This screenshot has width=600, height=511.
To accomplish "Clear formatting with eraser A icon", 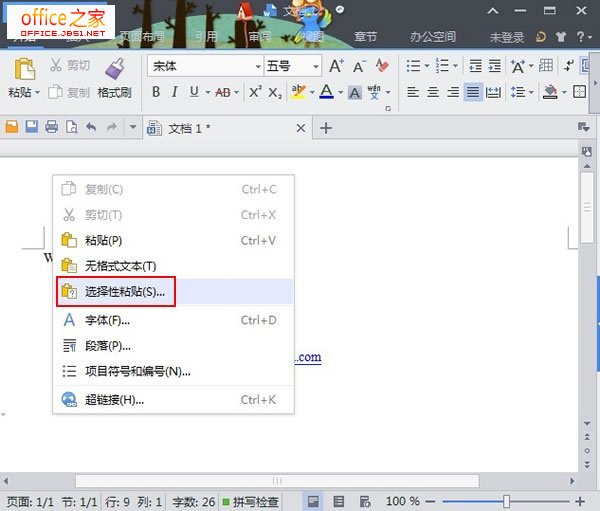I will [382, 66].
